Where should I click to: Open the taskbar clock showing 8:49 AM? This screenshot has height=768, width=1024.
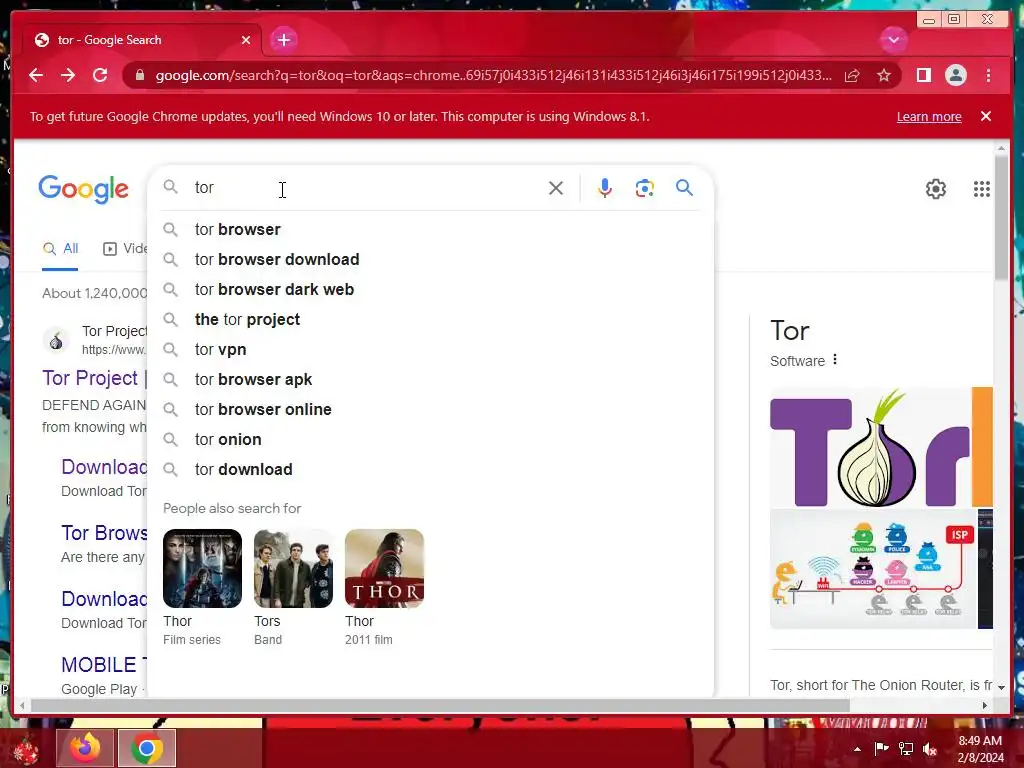[980, 749]
